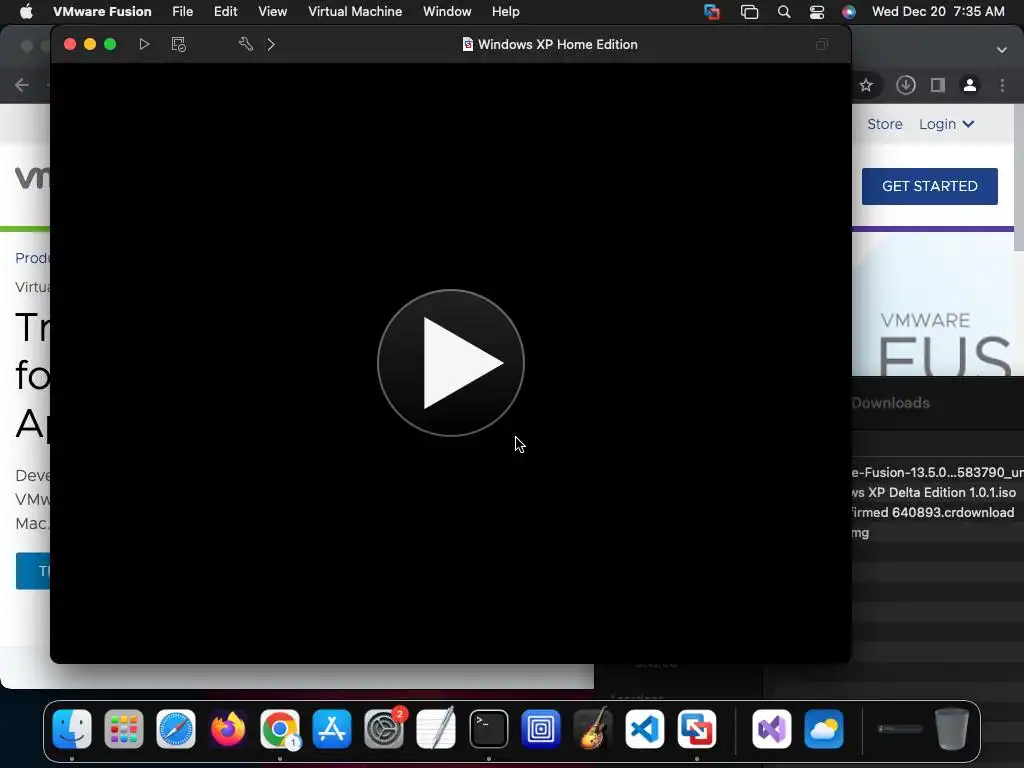Start the Windows XP virtual machine with the big play button
The image size is (1024, 768).
click(451, 363)
